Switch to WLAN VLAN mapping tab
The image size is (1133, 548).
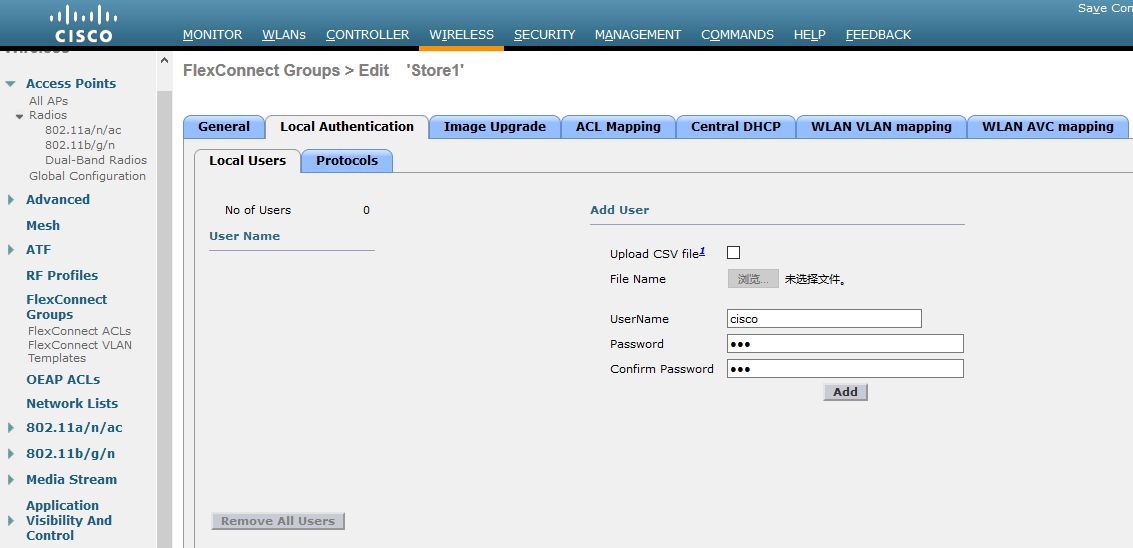(882, 127)
